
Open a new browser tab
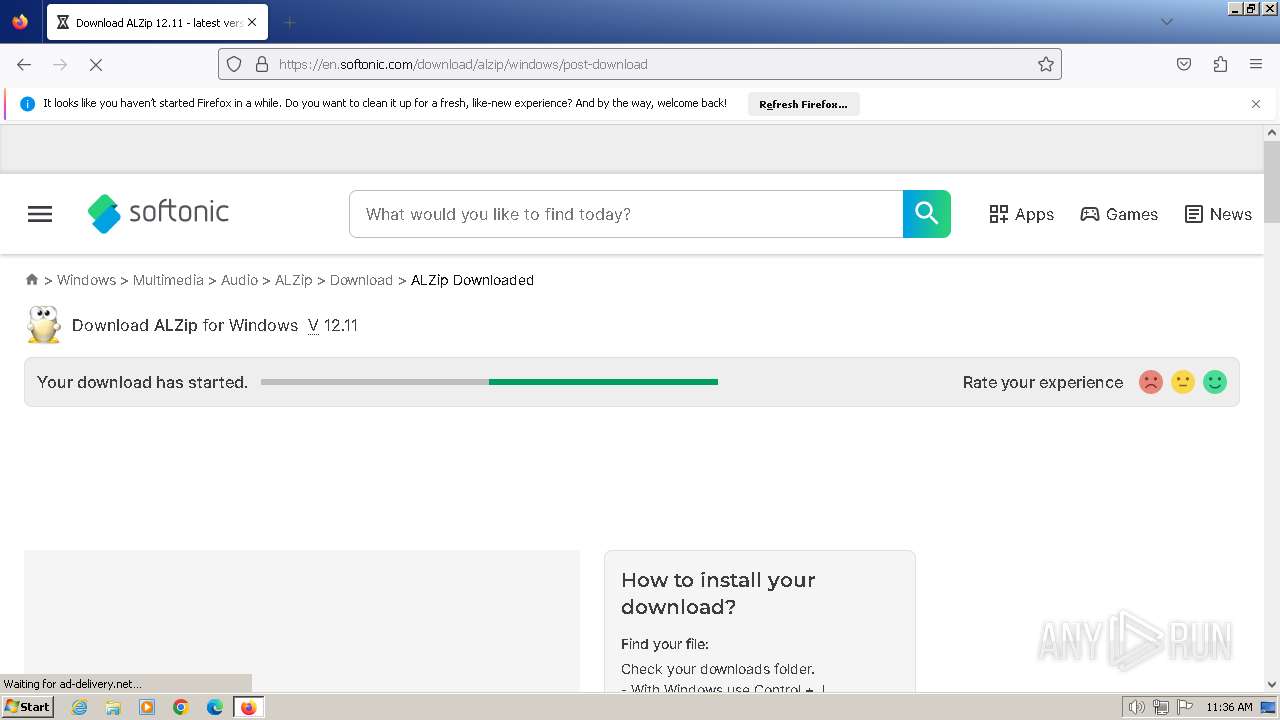(289, 22)
